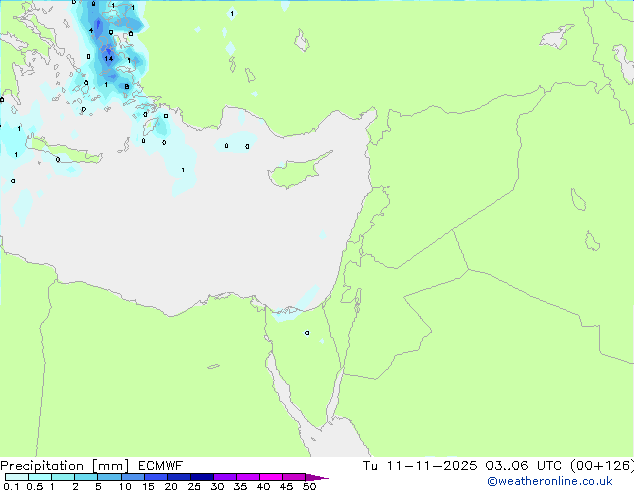The width and height of the screenshot is (634, 490).
Task: Pick the legend swatch between 10 and 15
Action: pos(132,477)
